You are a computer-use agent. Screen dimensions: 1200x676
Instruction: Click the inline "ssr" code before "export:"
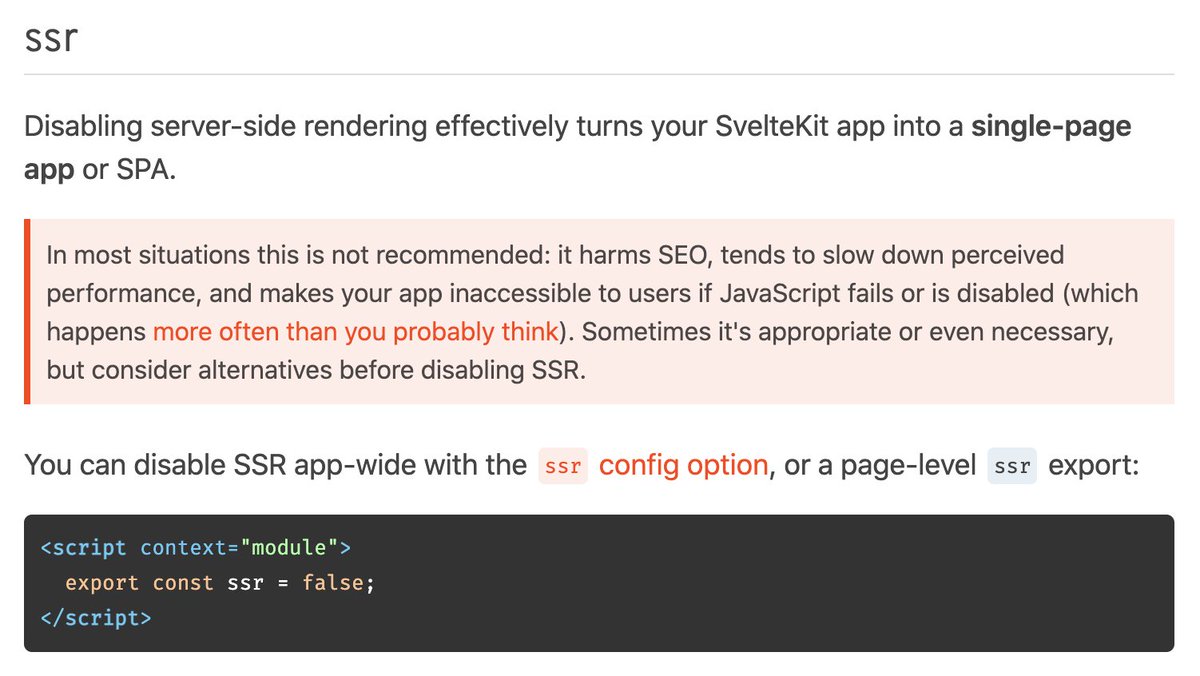pyautogui.click(x=1012, y=467)
